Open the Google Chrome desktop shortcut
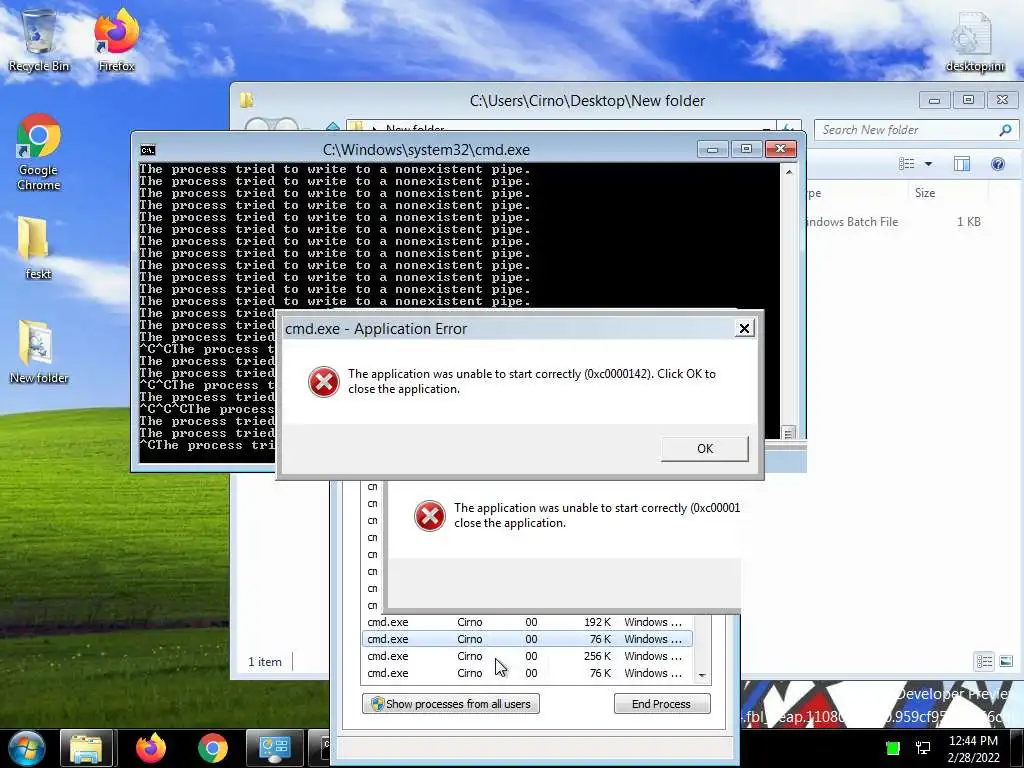Viewport: 1024px width, 768px height. click(x=39, y=152)
